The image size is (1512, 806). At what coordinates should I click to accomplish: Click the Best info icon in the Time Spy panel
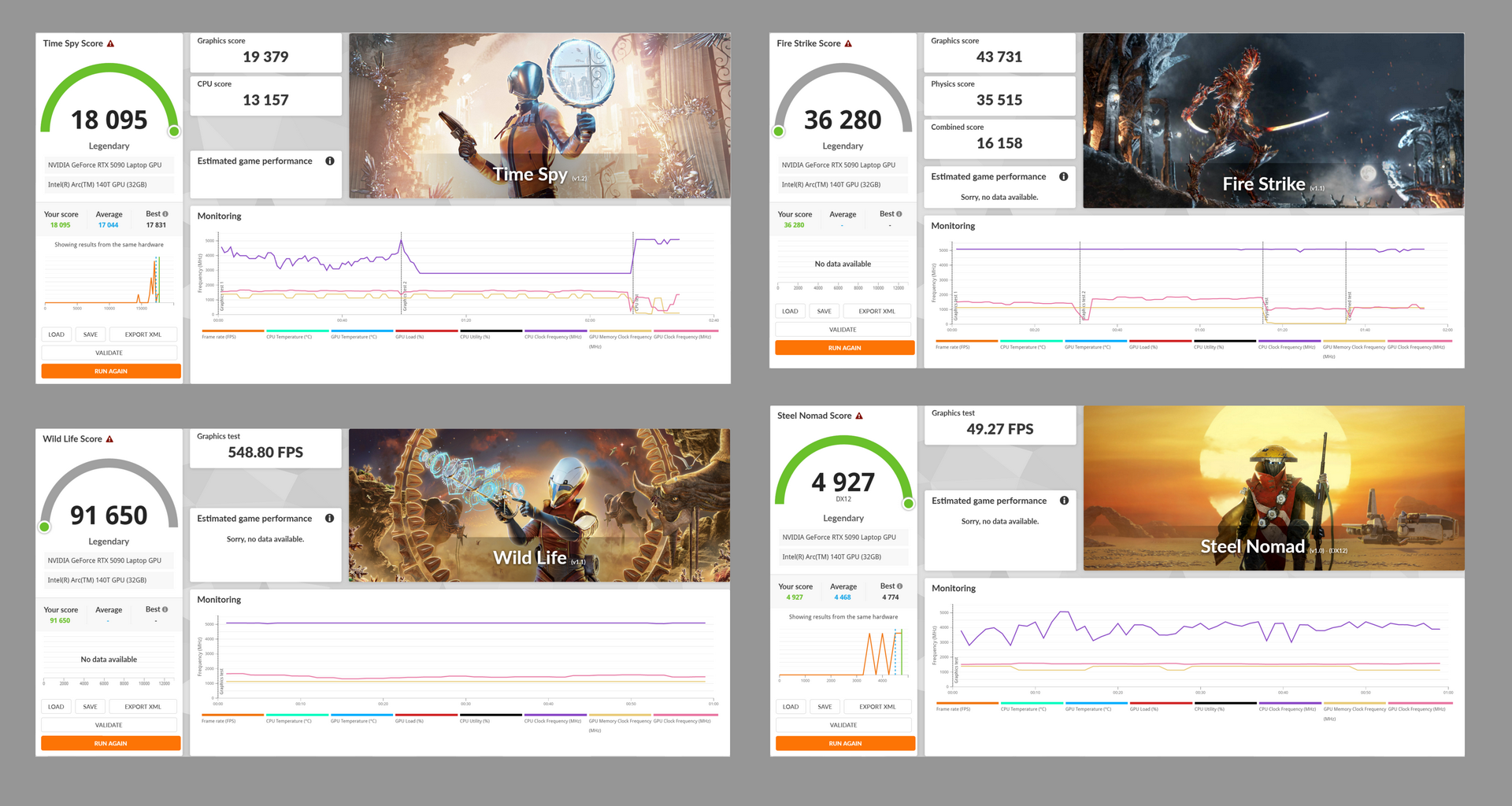click(165, 214)
